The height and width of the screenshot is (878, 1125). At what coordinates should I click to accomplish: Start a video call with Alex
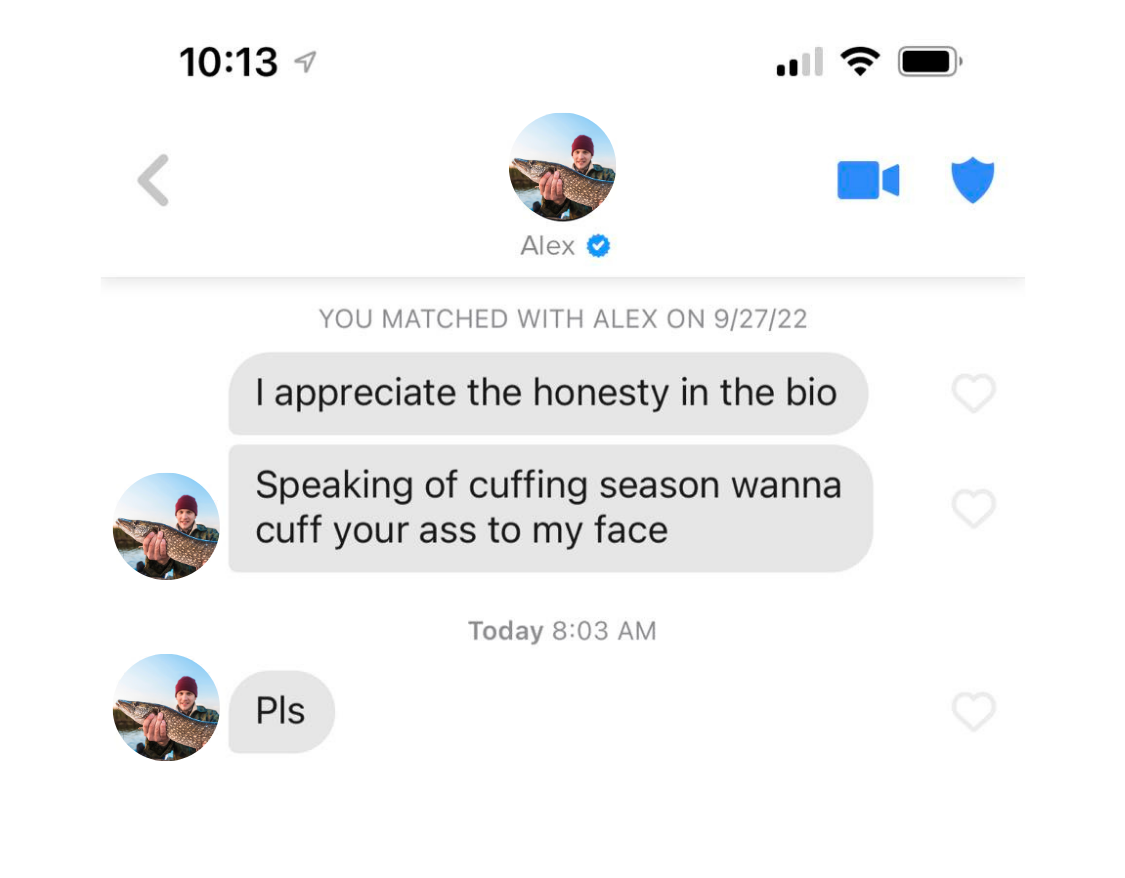coord(868,180)
